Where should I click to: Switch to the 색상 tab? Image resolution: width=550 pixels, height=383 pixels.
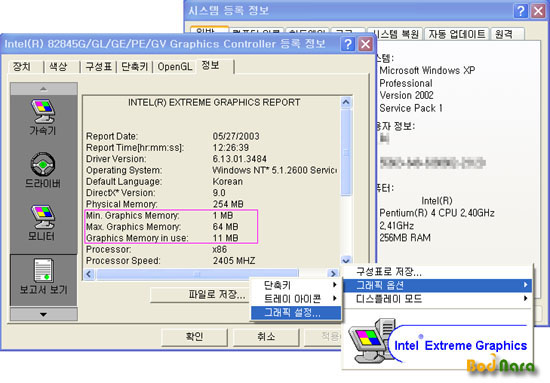click(58, 67)
